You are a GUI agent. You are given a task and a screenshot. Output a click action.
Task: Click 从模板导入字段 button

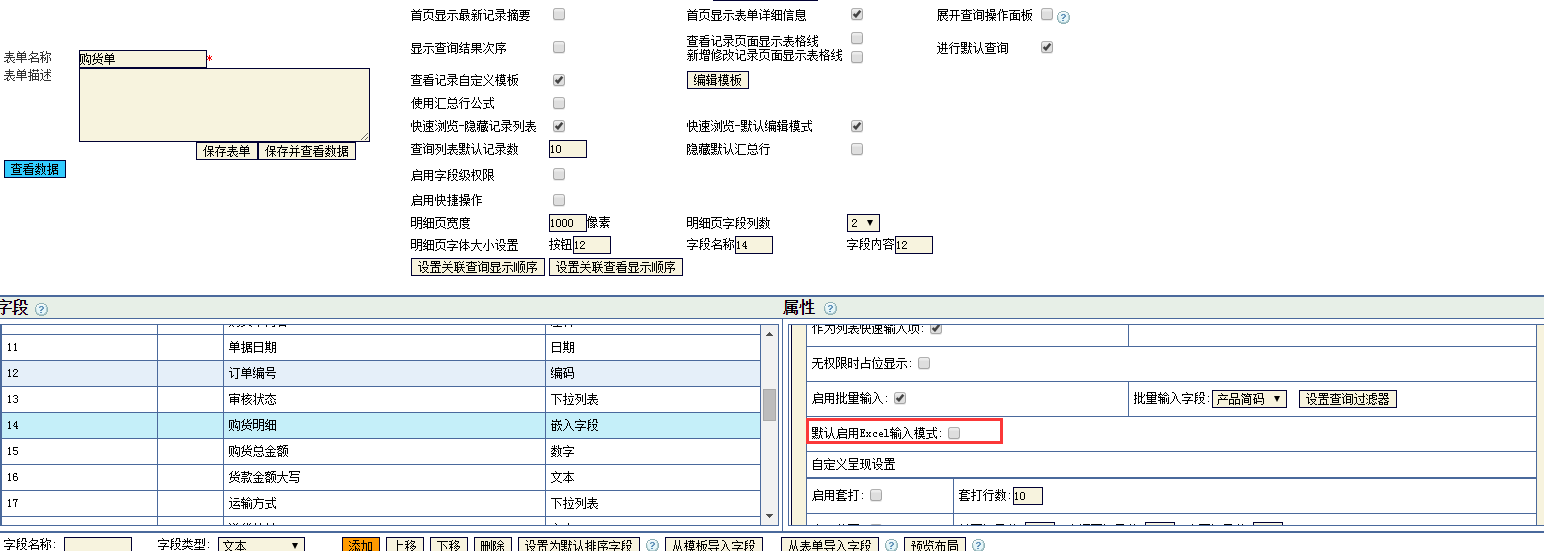point(716,546)
